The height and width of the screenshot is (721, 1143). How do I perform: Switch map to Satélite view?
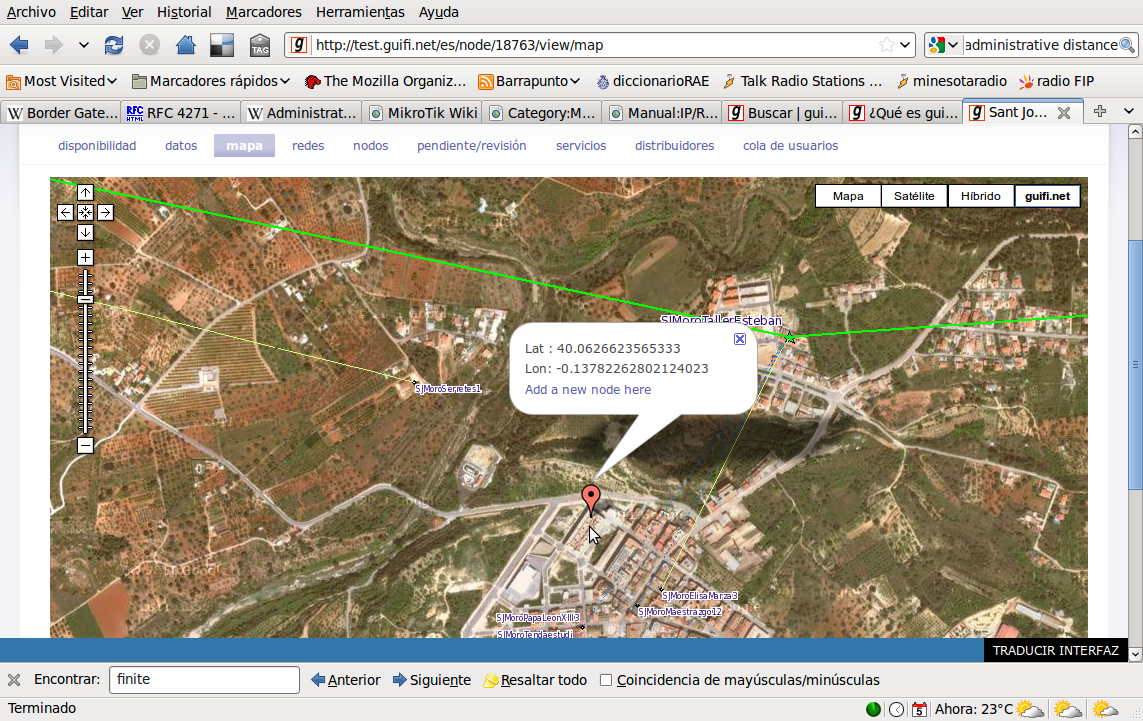click(x=914, y=196)
